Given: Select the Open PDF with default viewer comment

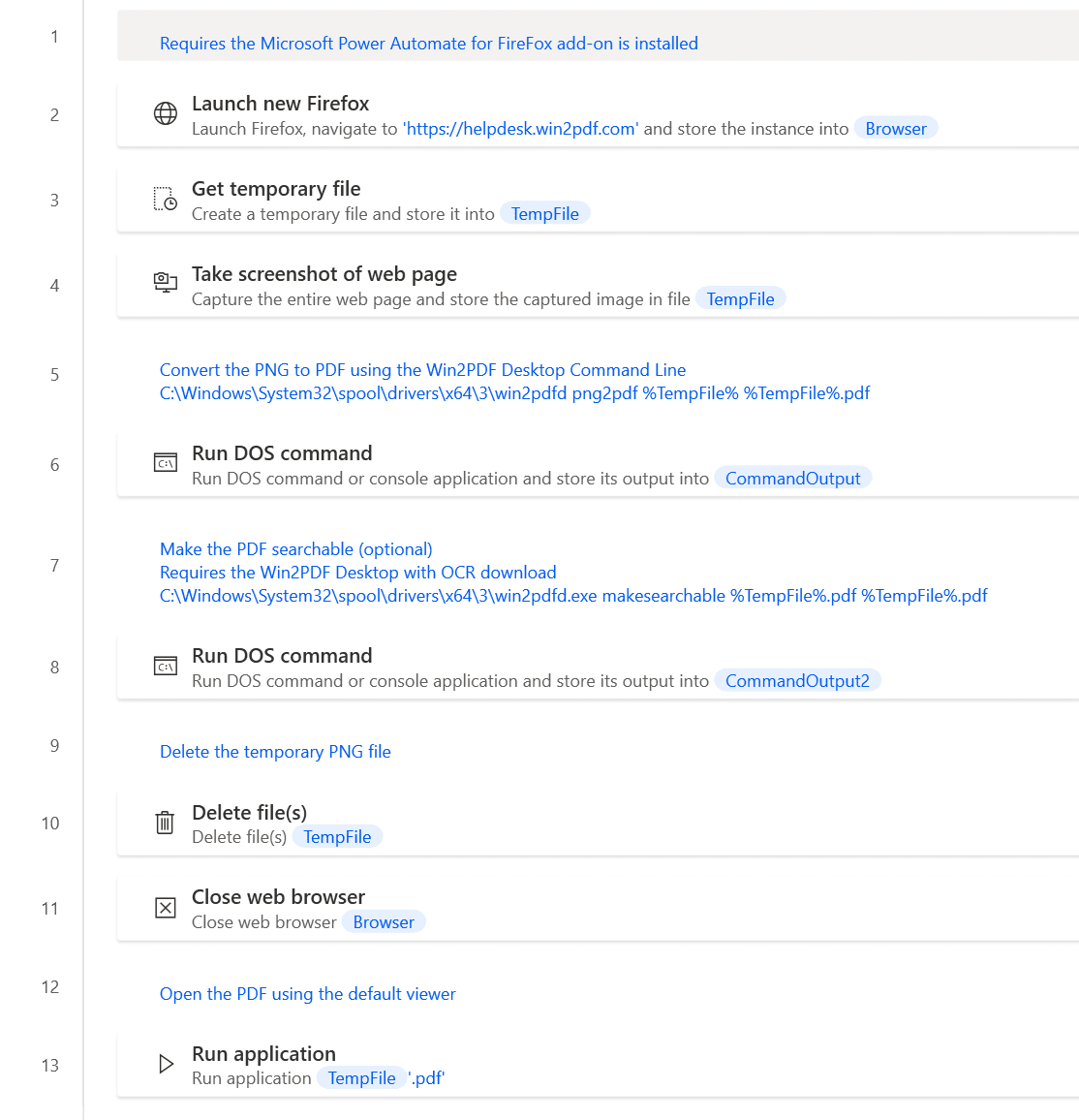Looking at the screenshot, I should pyautogui.click(x=307, y=994).
